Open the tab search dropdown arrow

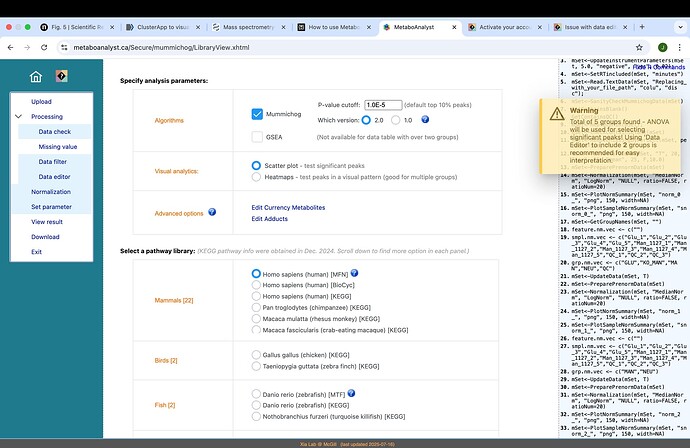[x=680, y=27]
